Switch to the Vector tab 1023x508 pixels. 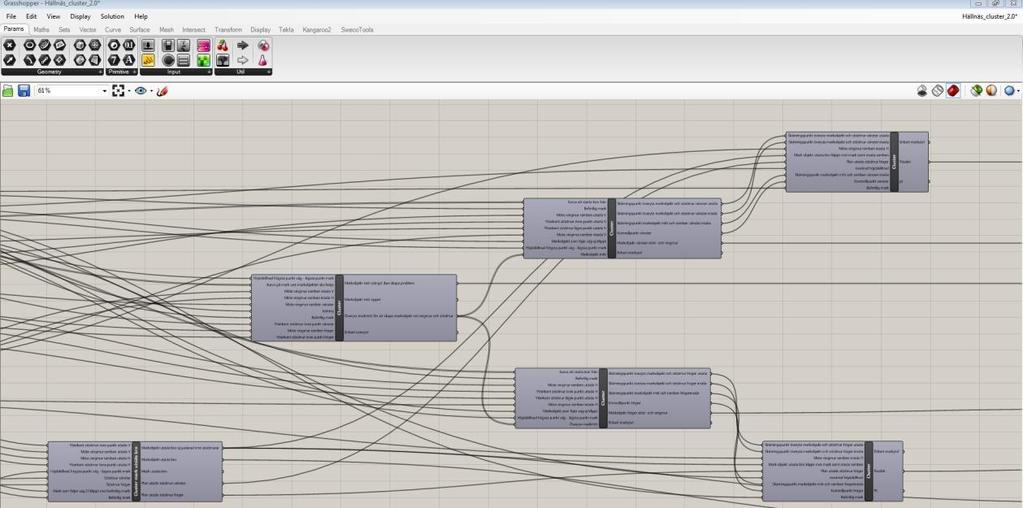[87, 30]
